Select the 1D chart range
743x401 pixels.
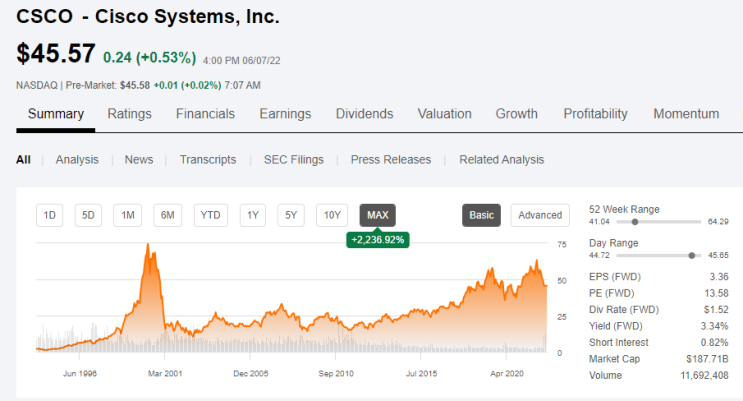pyautogui.click(x=50, y=215)
